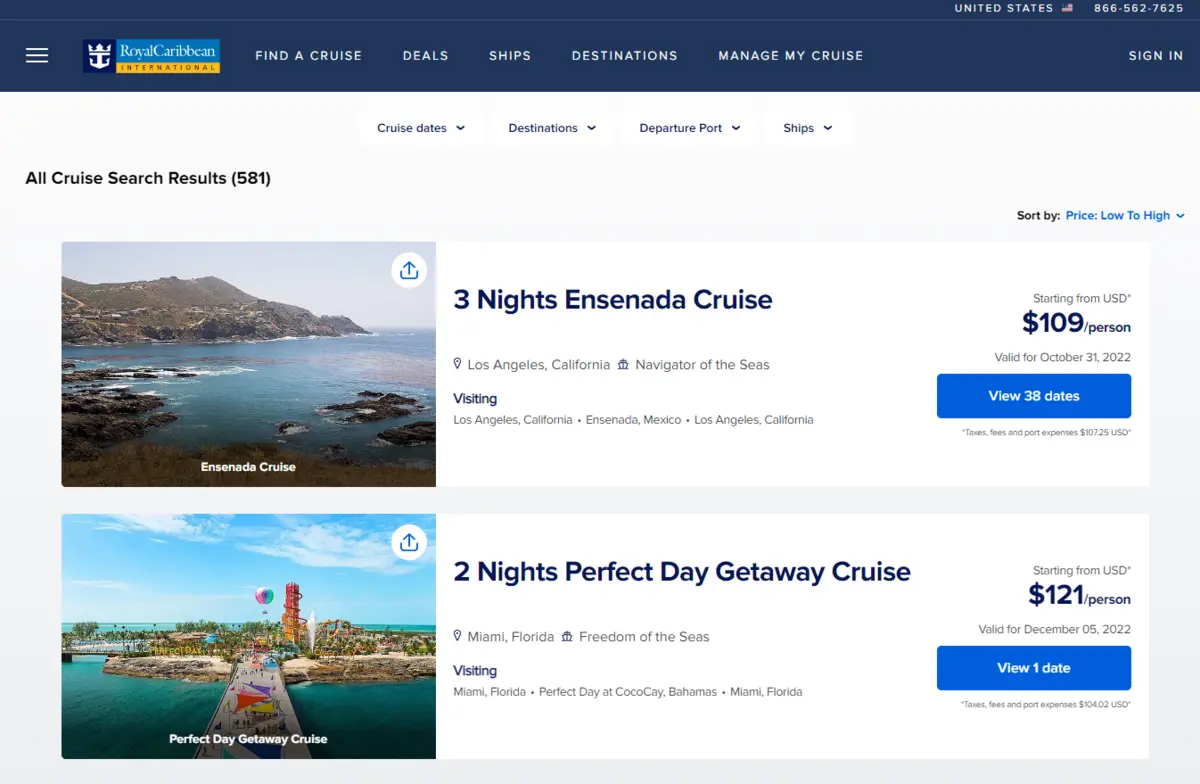Go to the Deals menu item

[x=425, y=56]
